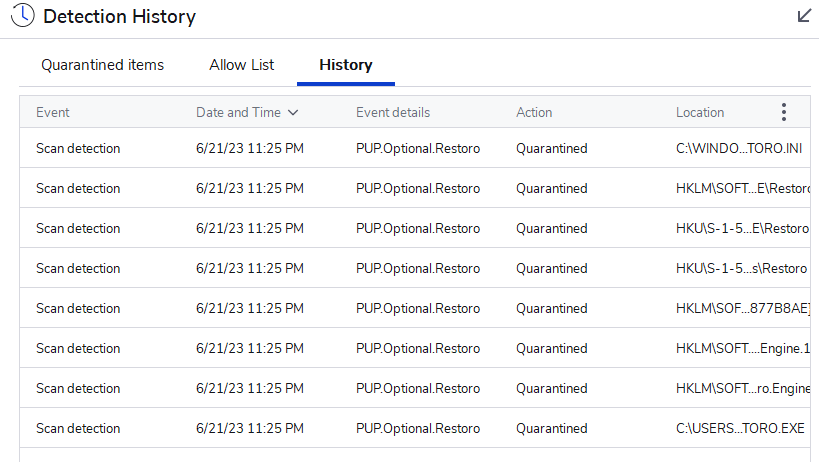Click the Detection History clock icon
This screenshot has height=462, width=819.
[x=22, y=16]
